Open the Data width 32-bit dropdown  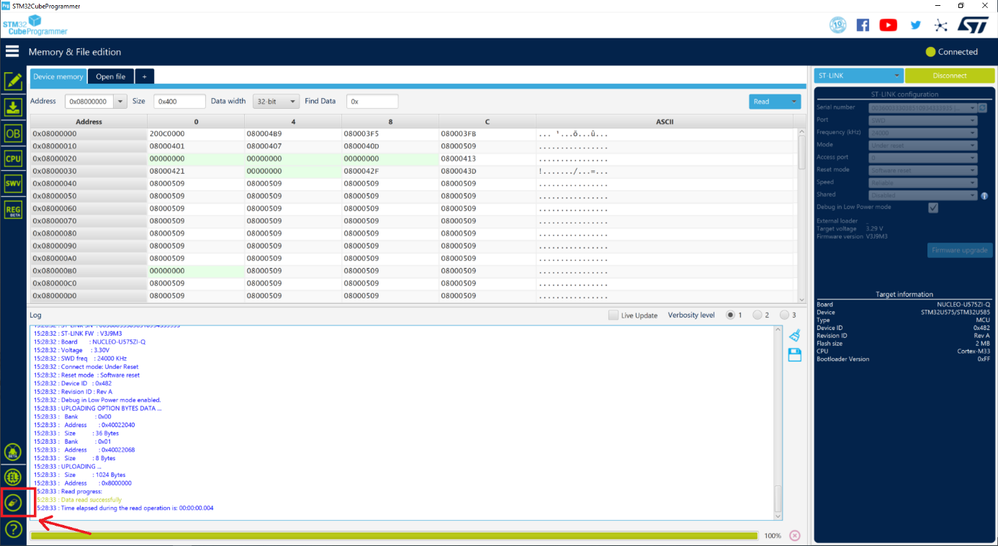pos(276,101)
